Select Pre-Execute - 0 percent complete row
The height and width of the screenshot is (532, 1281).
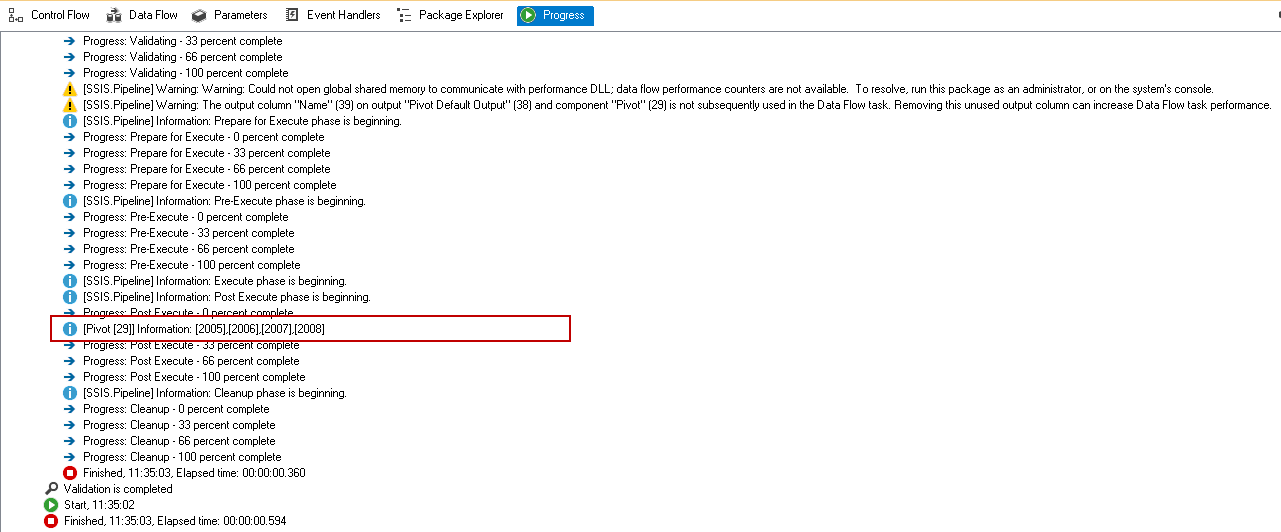(186, 217)
